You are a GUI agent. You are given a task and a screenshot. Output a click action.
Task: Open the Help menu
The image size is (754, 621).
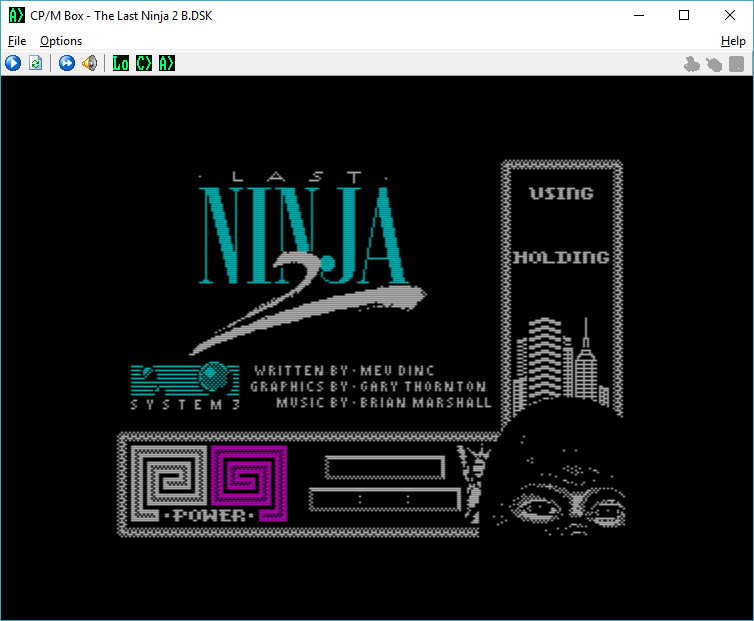coord(733,41)
